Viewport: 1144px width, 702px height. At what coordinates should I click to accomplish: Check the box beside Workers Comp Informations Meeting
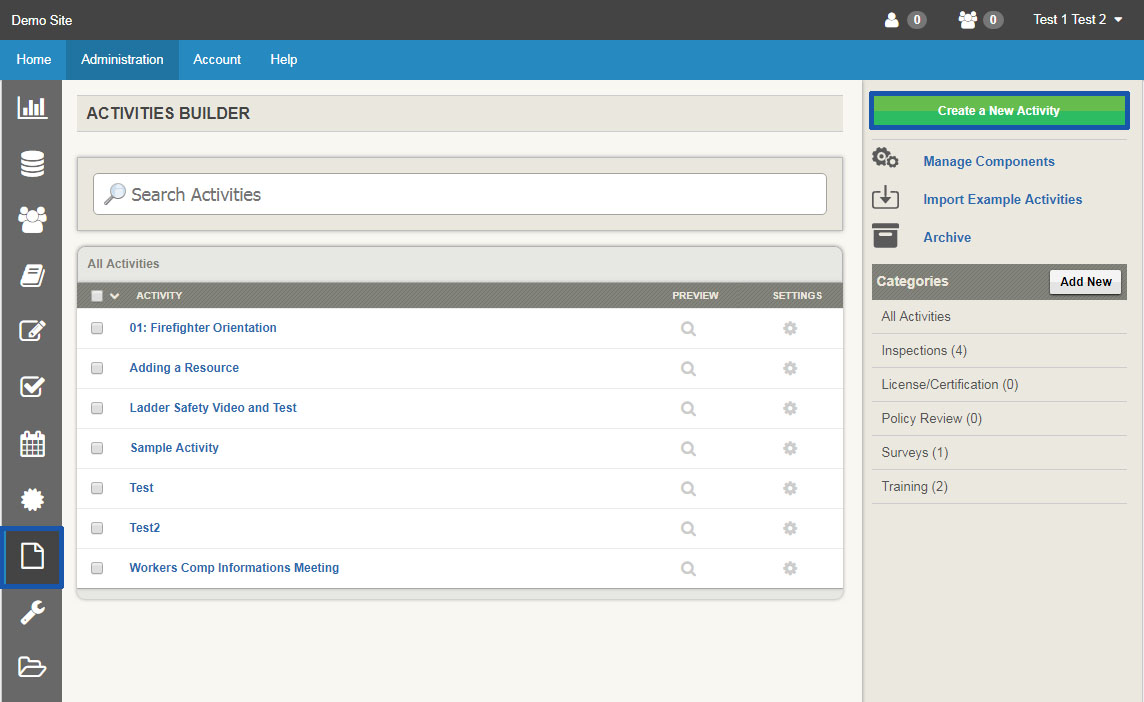(96, 568)
